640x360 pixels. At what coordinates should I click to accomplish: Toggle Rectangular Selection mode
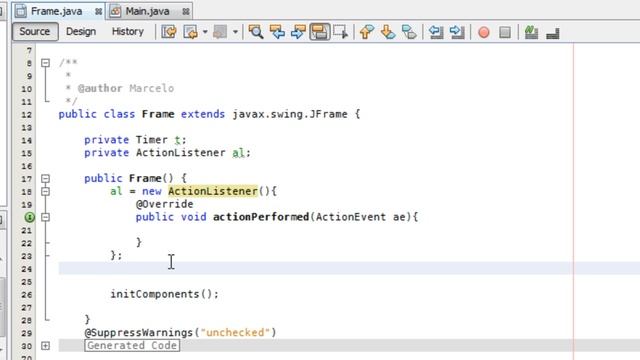pos(341,32)
